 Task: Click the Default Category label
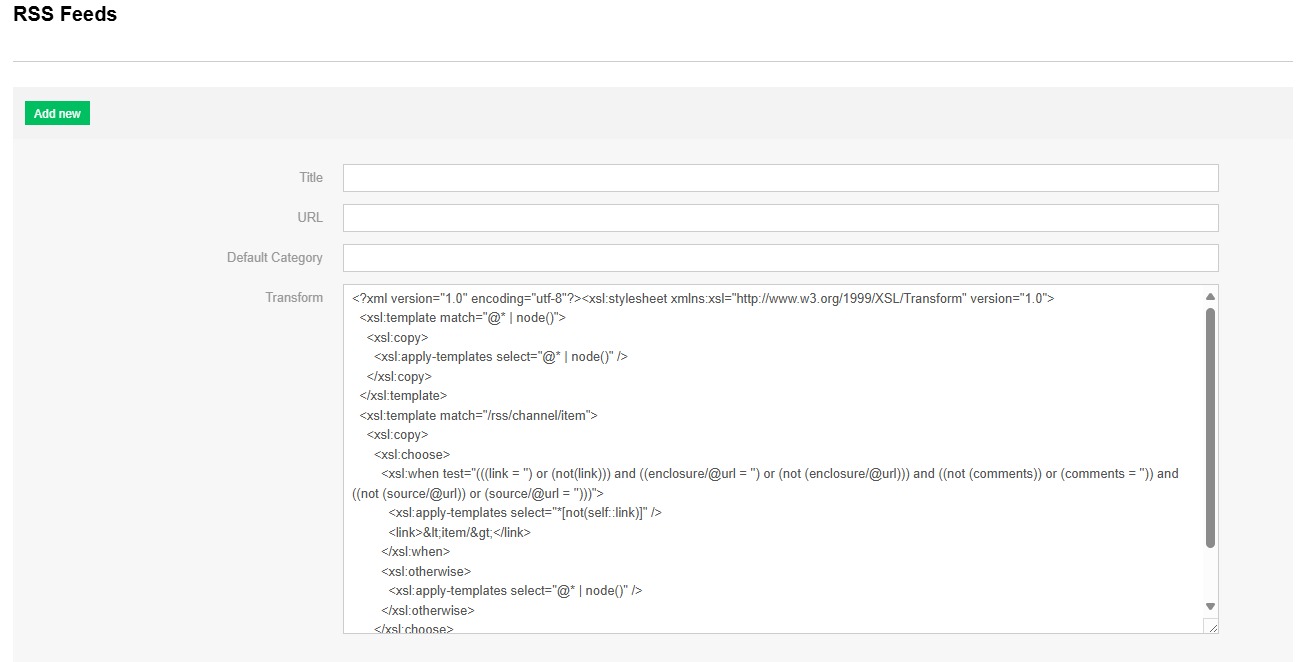pos(274,258)
